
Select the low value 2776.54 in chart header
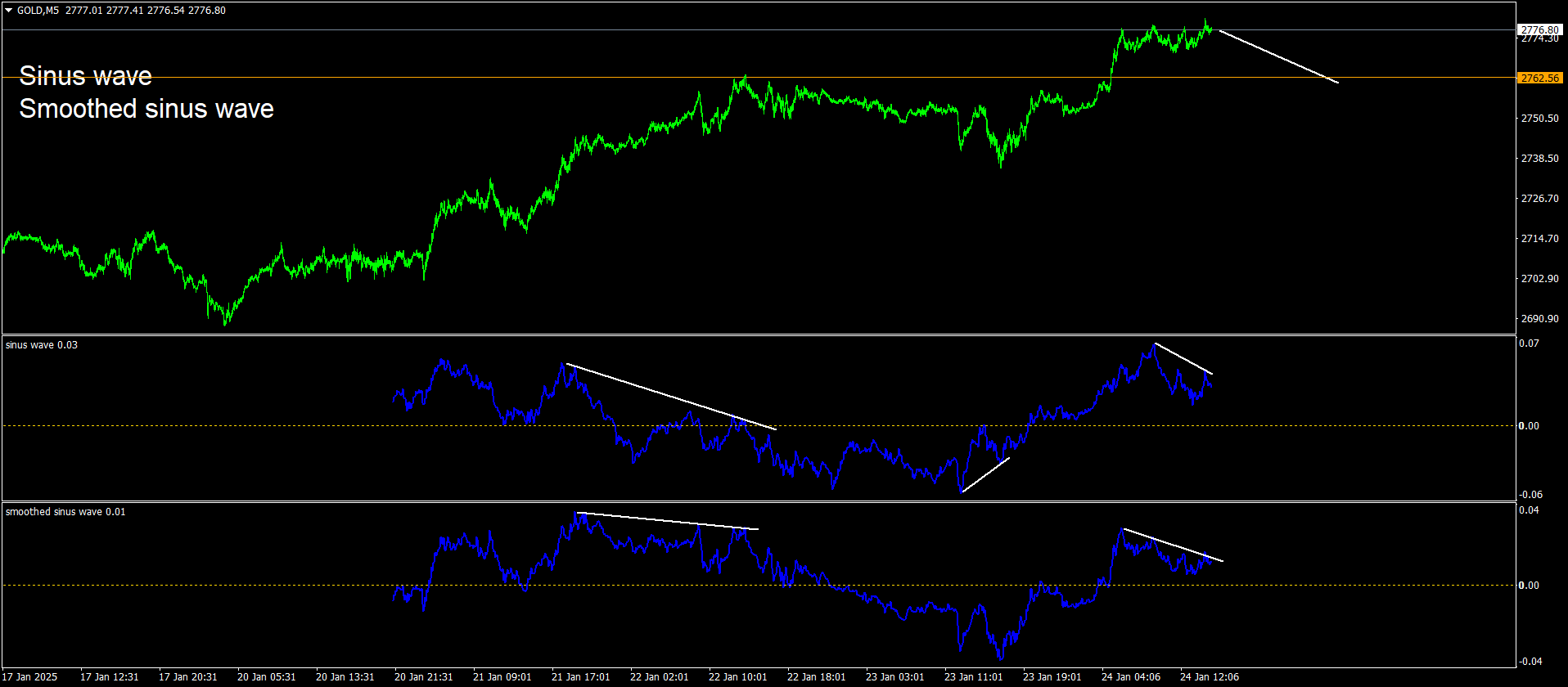click(164, 11)
